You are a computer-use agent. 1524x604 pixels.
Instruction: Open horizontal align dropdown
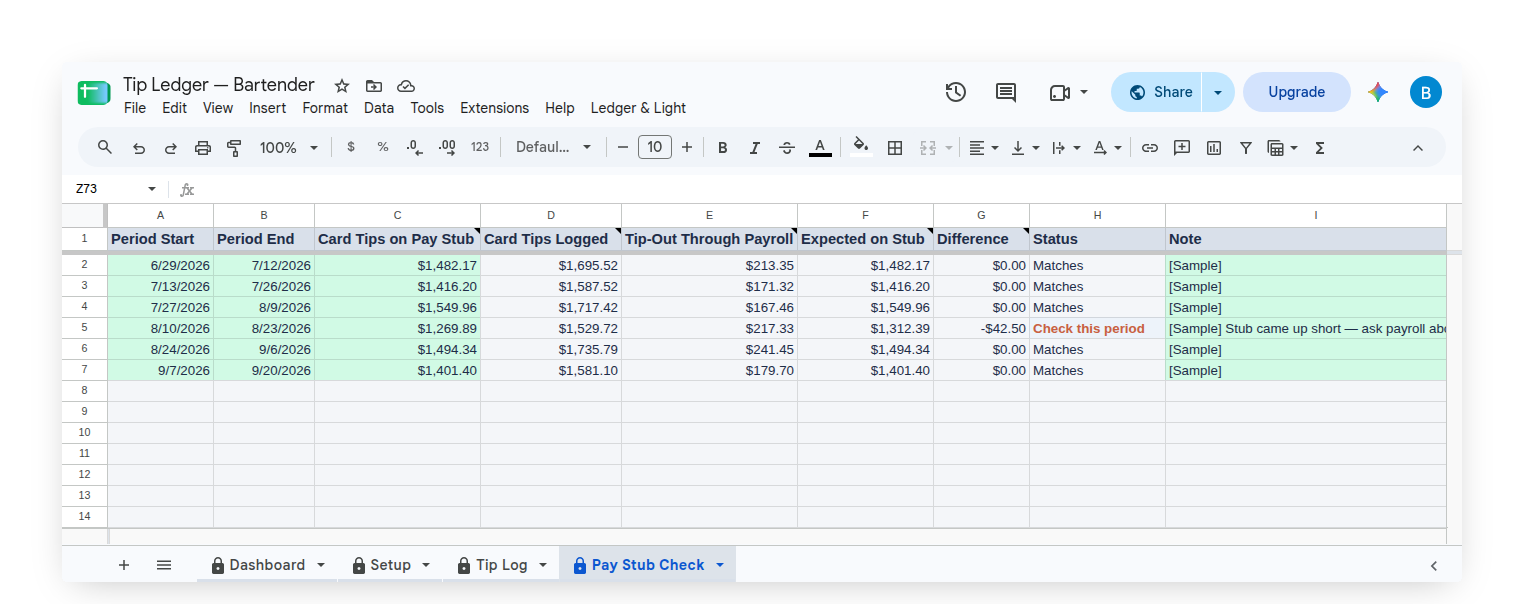[x=983, y=148]
